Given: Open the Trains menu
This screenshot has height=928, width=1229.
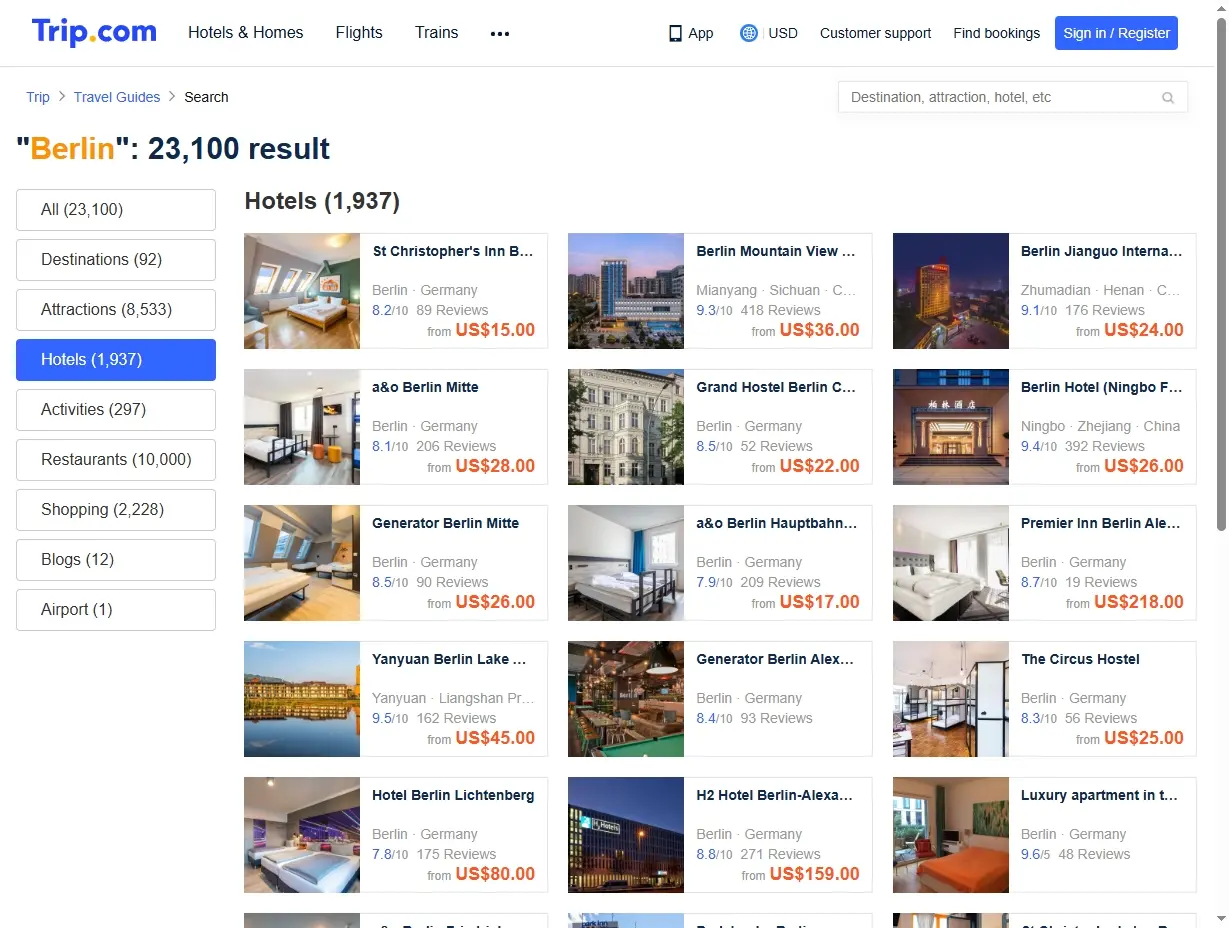Looking at the screenshot, I should (437, 32).
